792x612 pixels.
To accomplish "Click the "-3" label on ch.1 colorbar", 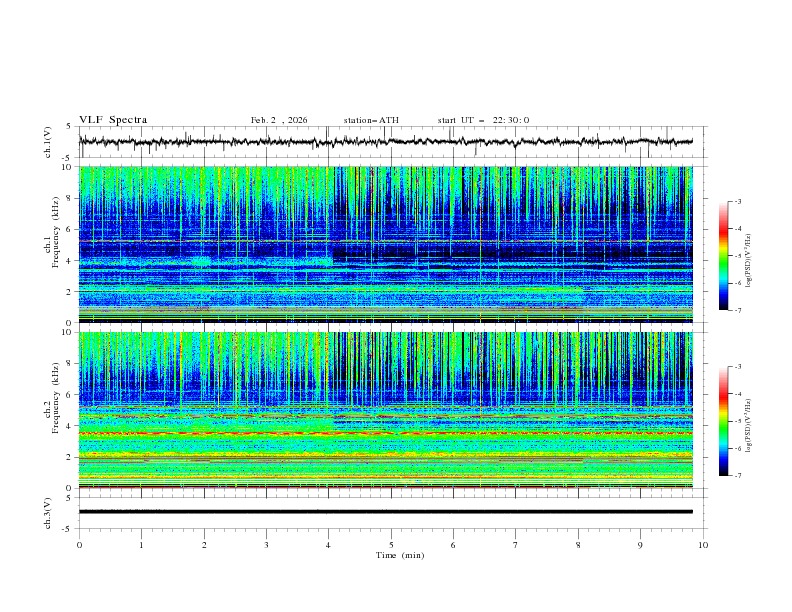I will click(x=738, y=201).
